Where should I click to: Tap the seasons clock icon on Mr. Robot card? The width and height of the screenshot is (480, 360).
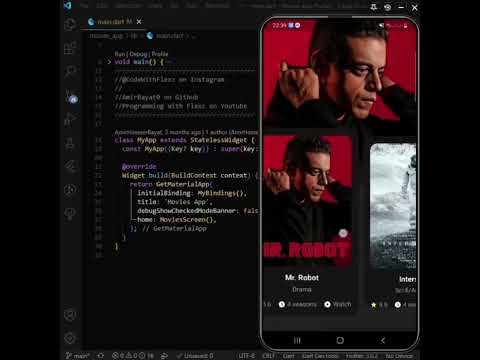click(282, 304)
